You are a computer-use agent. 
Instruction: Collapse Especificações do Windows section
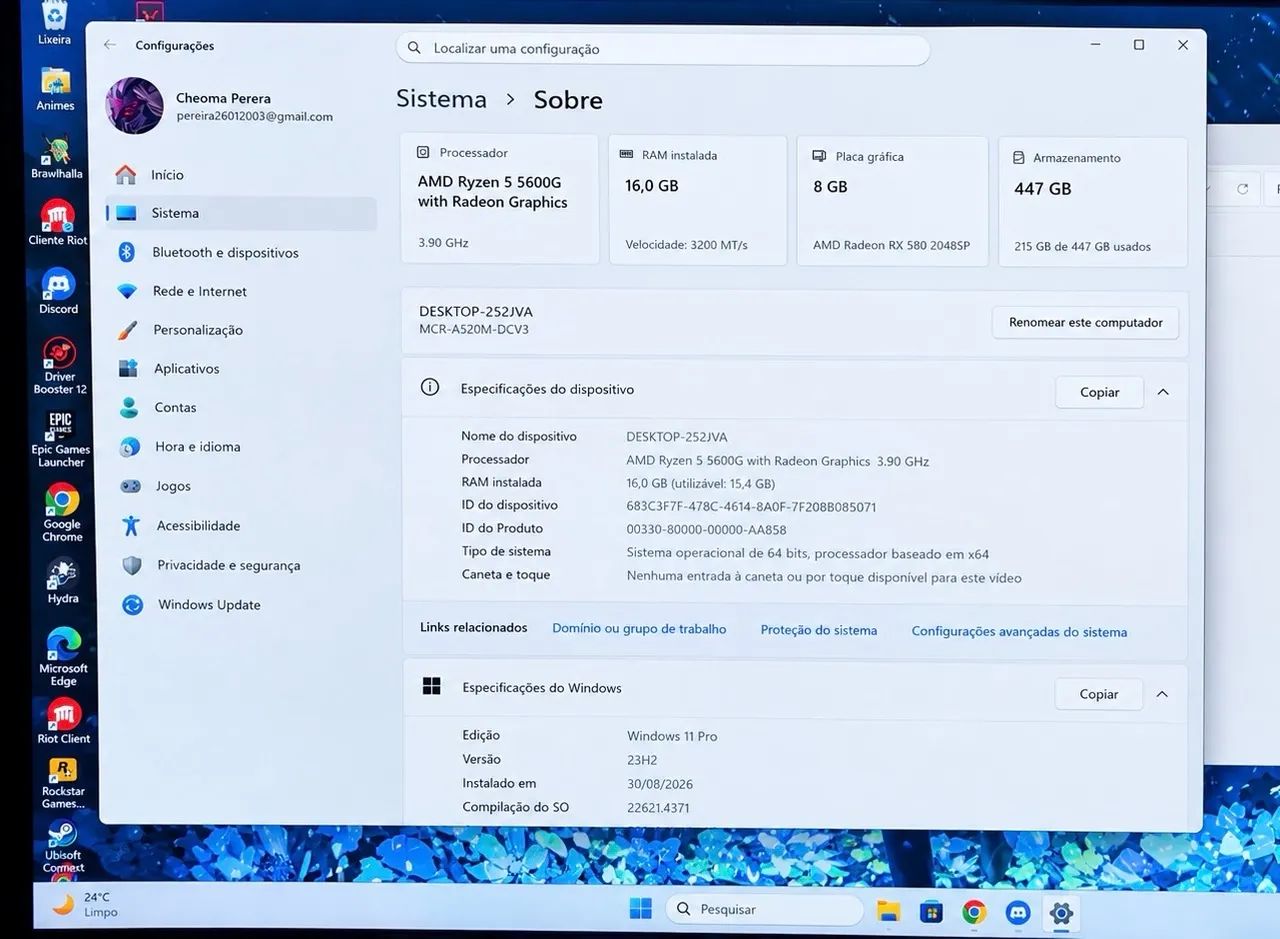pyautogui.click(x=1162, y=694)
